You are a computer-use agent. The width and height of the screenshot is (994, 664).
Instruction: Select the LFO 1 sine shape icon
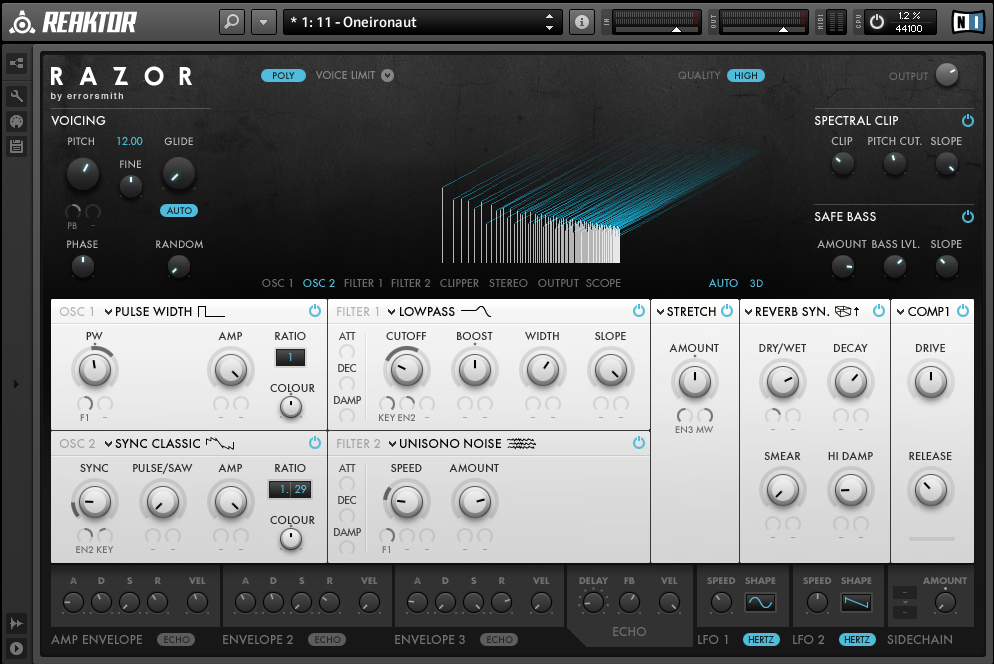(760, 603)
